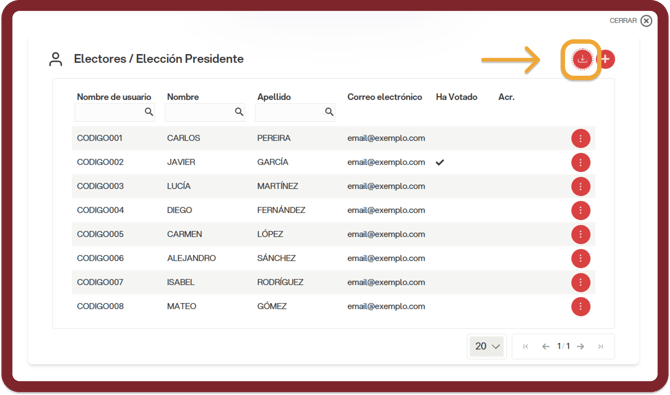The image size is (670, 395).
Task: Click the Nombre de usuario search field
Action: (115, 112)
